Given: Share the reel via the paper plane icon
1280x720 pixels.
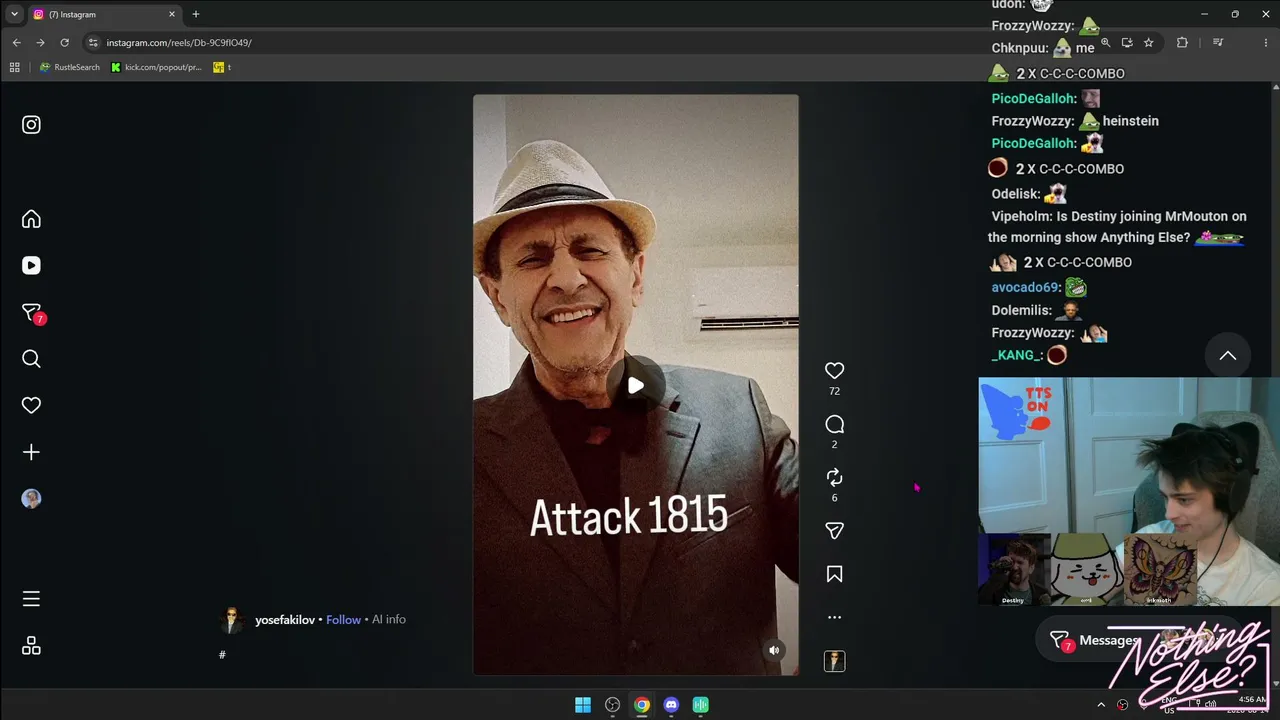Looking at the screenshot, I should [834, 531].
